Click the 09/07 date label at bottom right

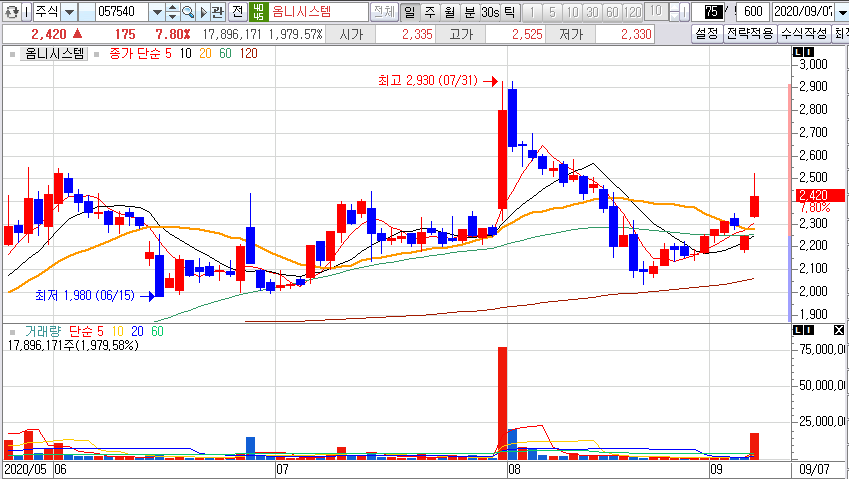coord(815,469)
